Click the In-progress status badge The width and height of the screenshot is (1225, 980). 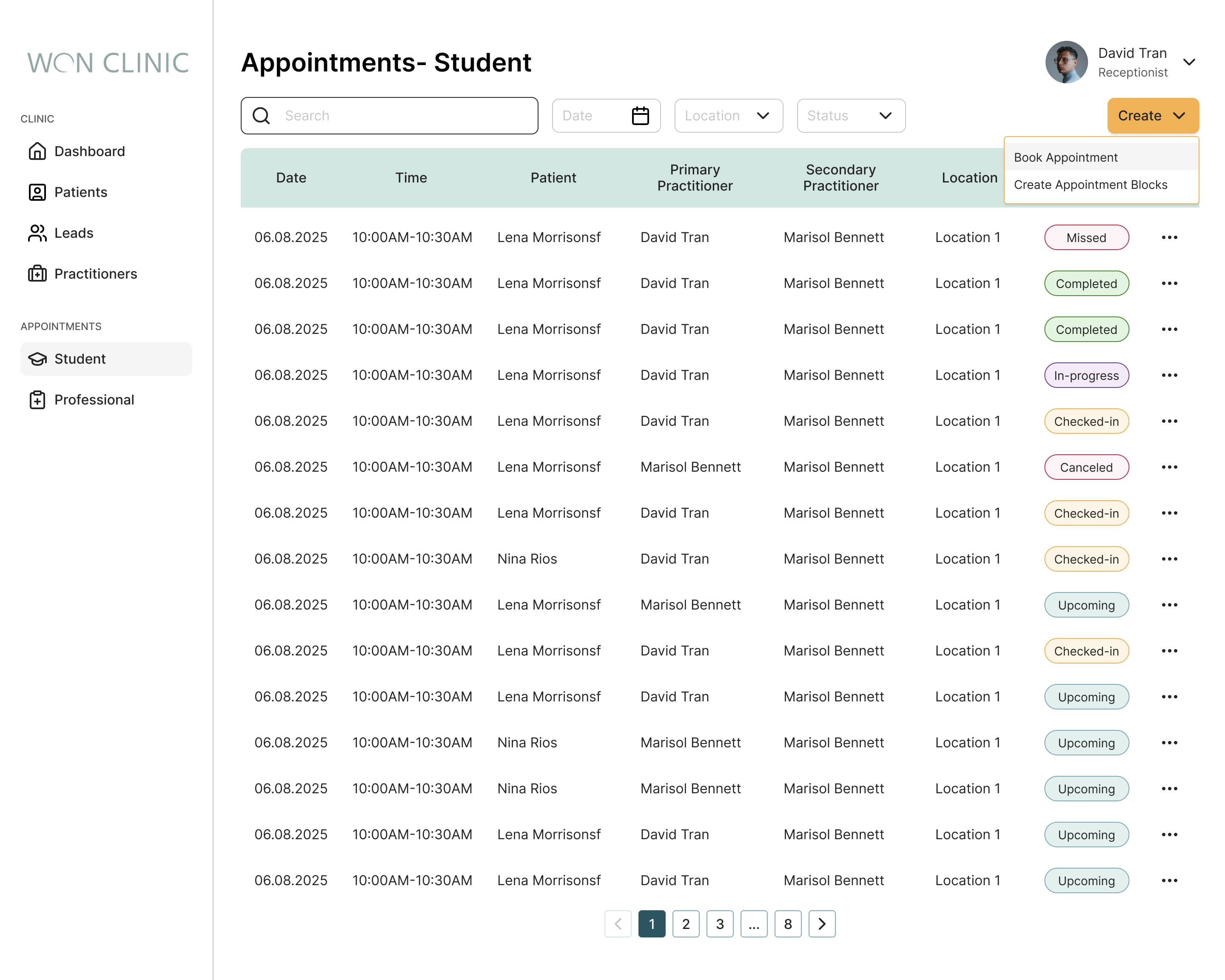coord(1086,376)
